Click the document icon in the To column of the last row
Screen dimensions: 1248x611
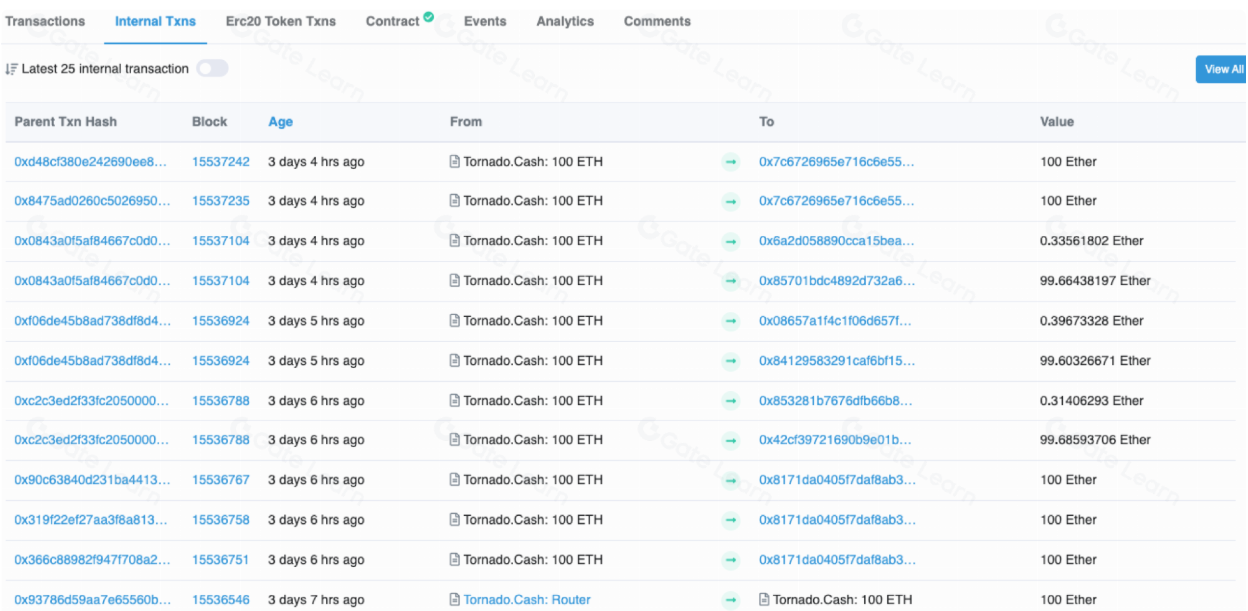click(x=765, y=600)
